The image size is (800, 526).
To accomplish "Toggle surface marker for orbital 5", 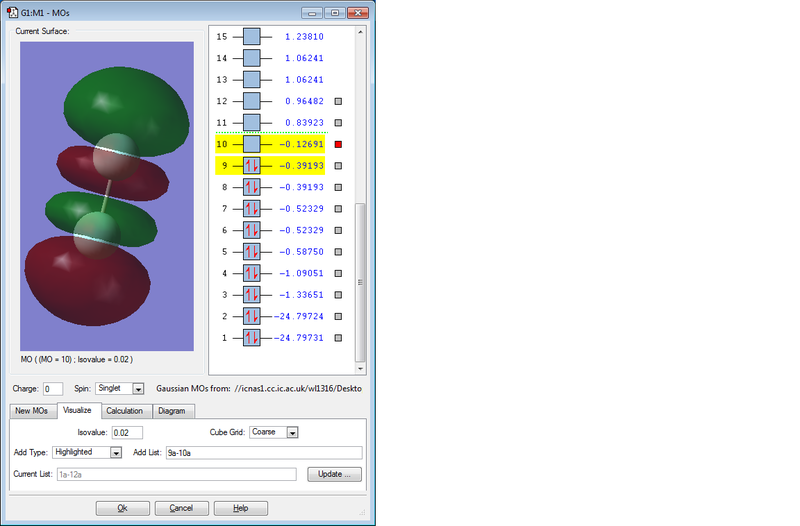I will [338, 252].
